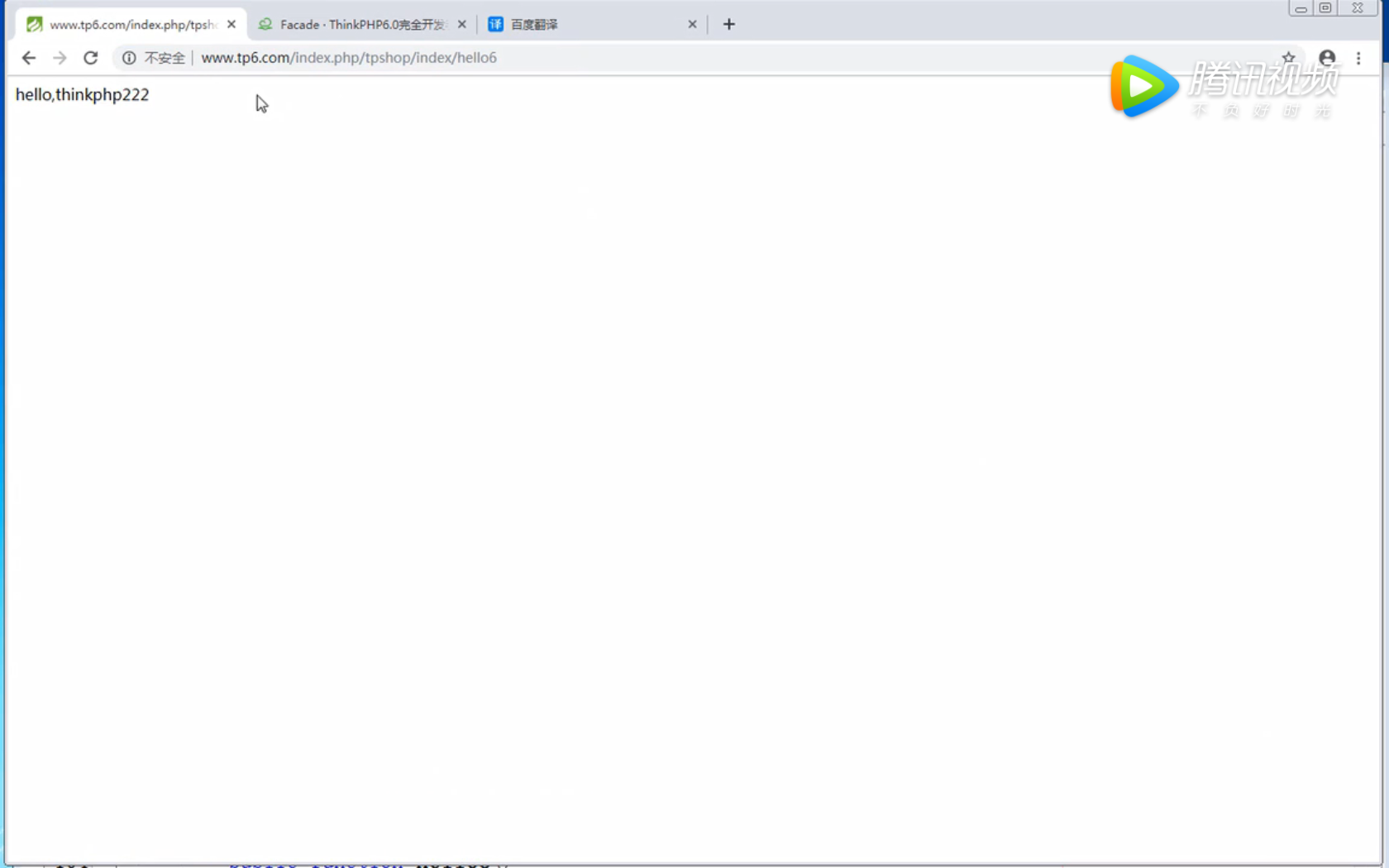View site information for 不安全 warning
1389x868 pixels.
point(153,58)
